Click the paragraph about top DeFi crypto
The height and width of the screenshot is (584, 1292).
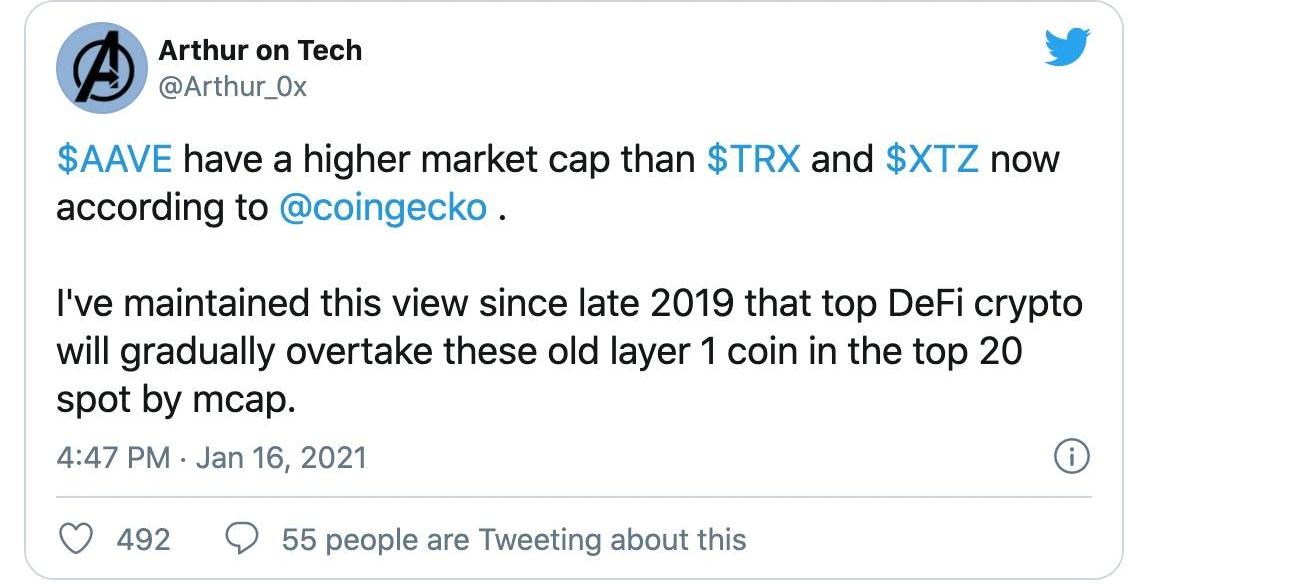(x=569, y=352)
